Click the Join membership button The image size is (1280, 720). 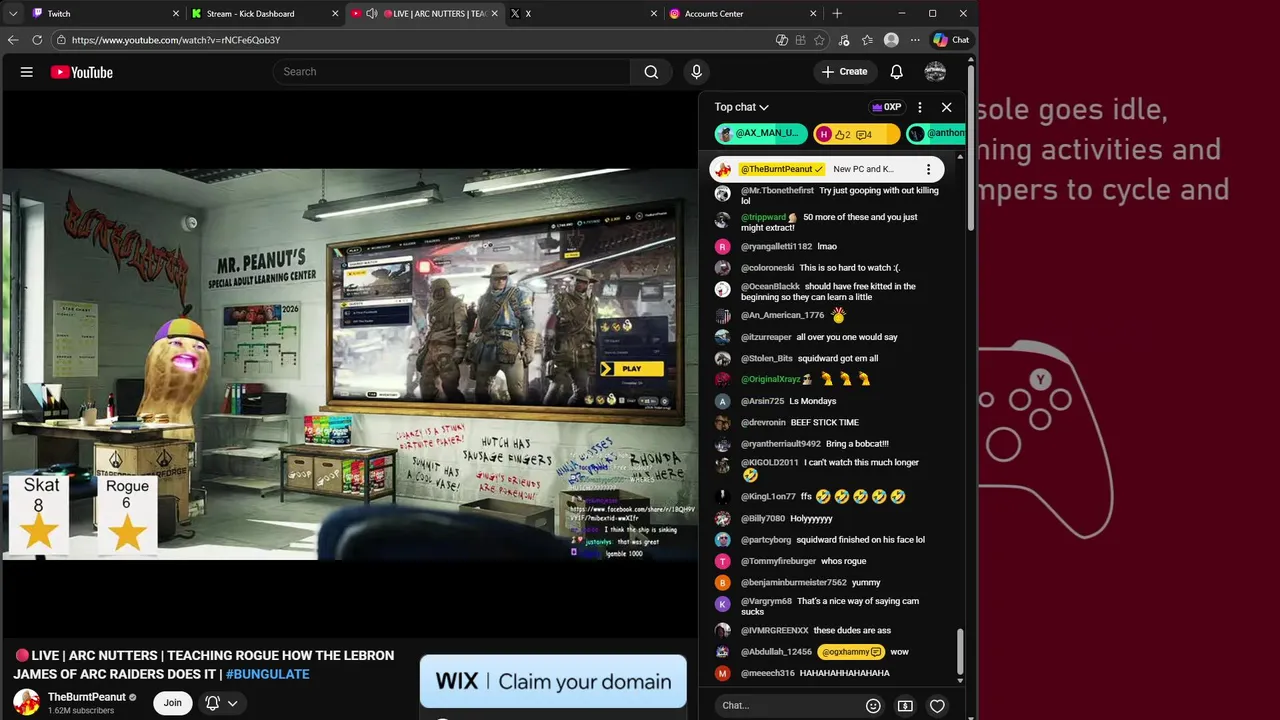click(x=173, y=703)
